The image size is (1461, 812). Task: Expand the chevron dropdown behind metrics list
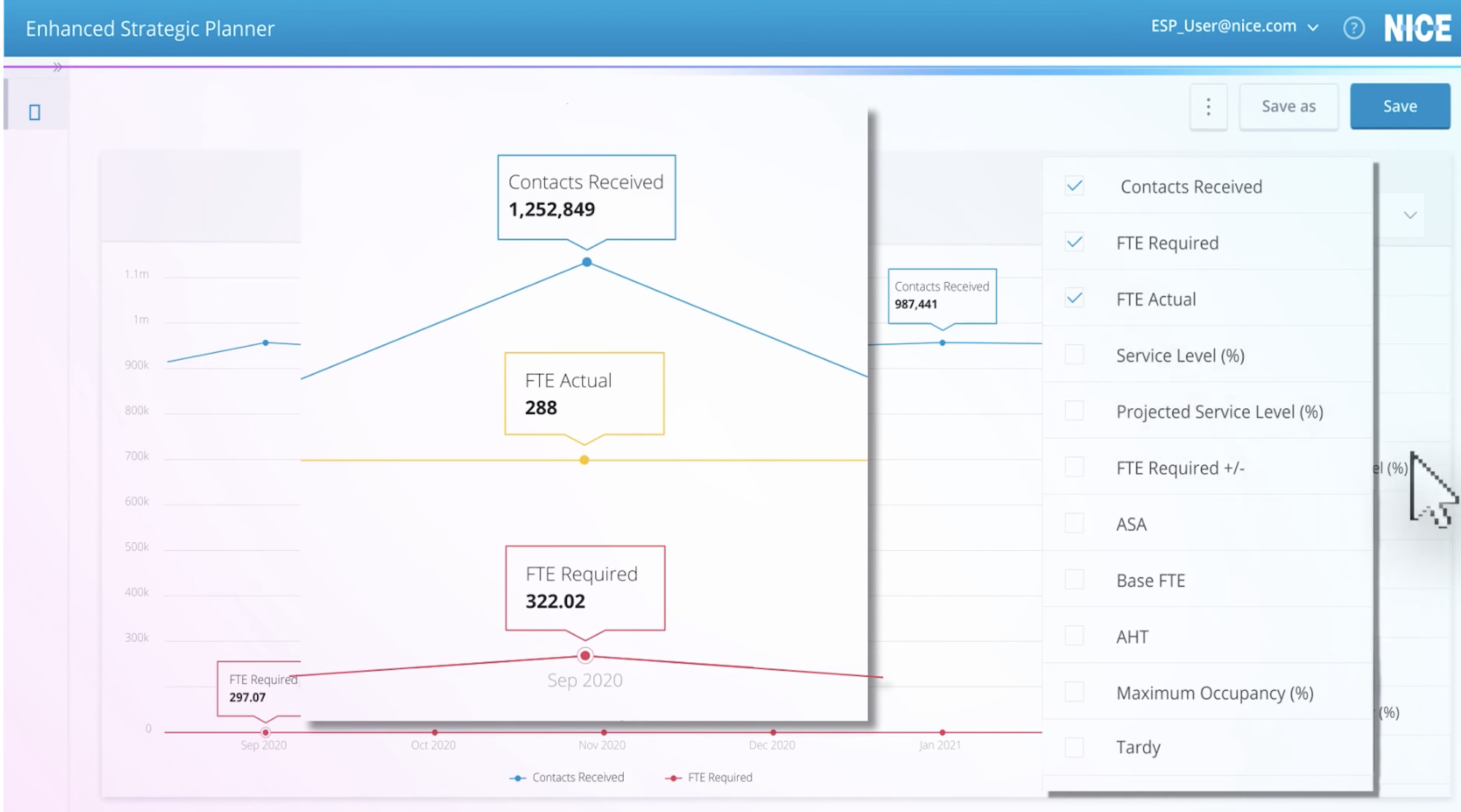click(1410, 215)
